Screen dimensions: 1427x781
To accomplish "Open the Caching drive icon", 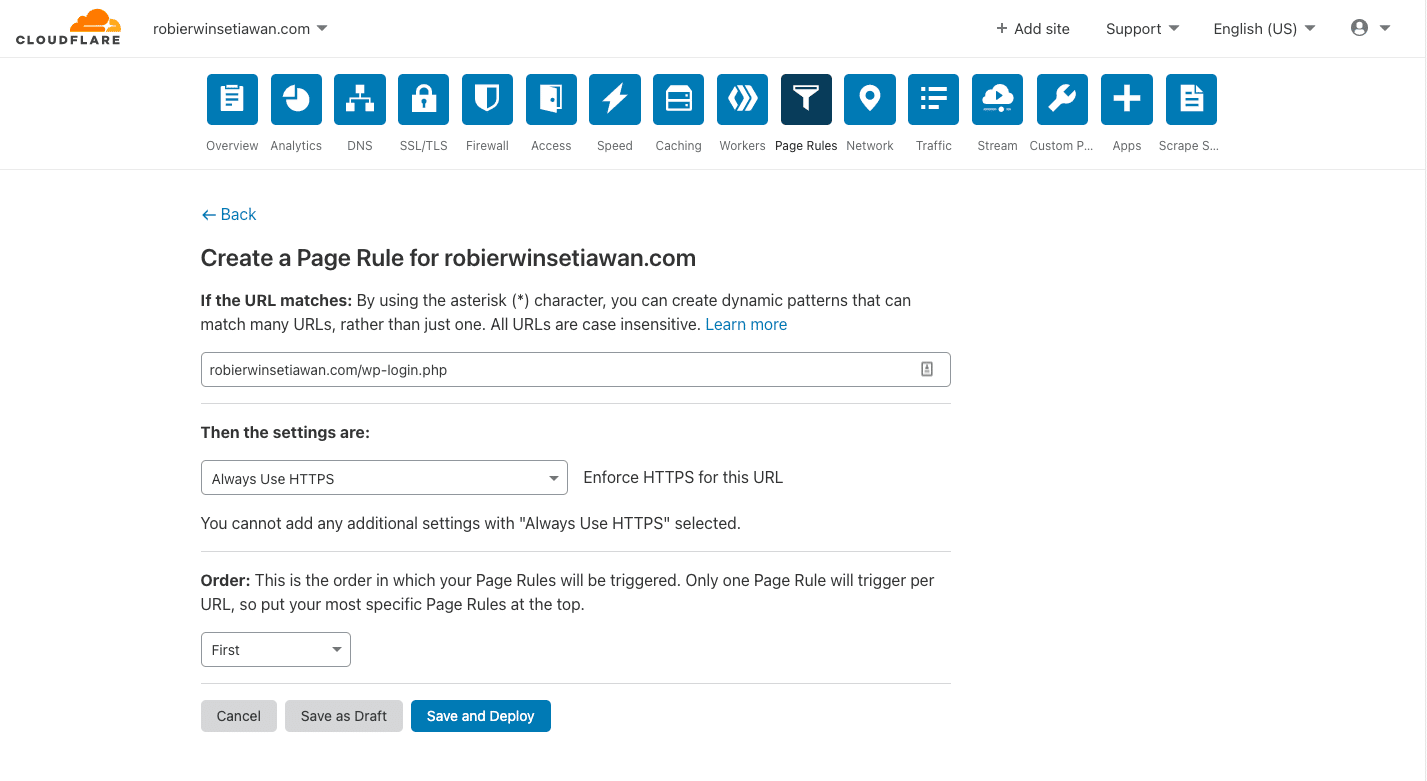I will point(679,99).
